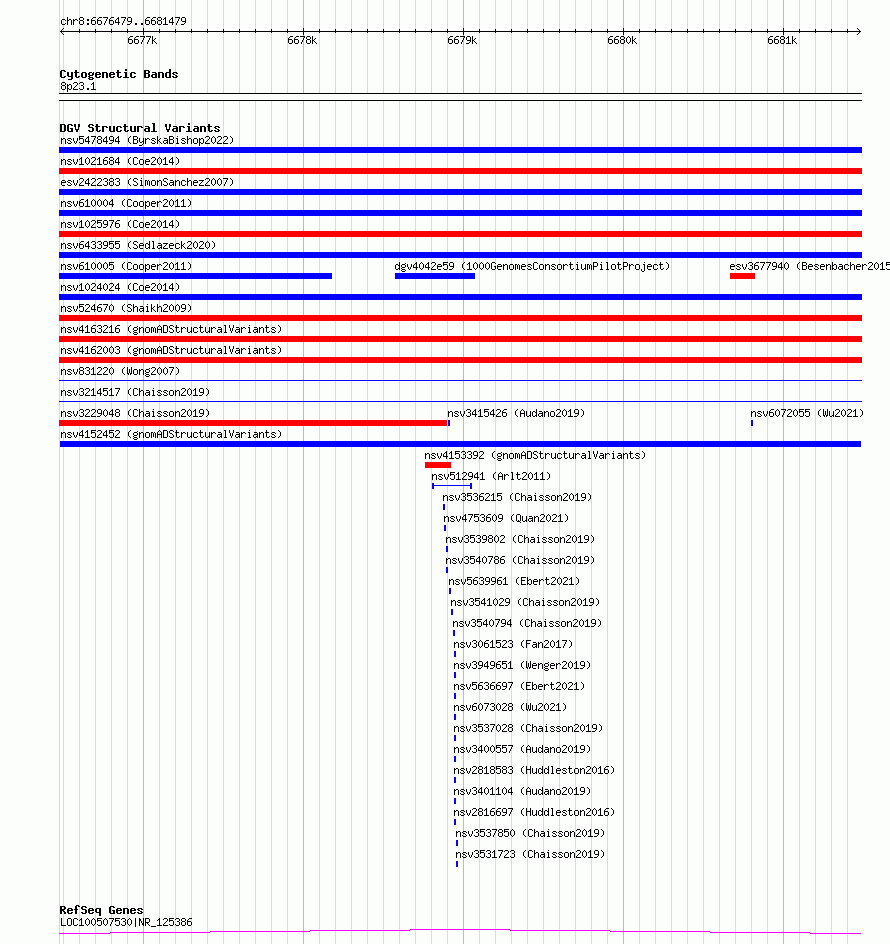Image resolution: width=890 pixels, height=944 pixels.
Task: Click the chr8:6676479..6681479 region label
Action: 123,22
